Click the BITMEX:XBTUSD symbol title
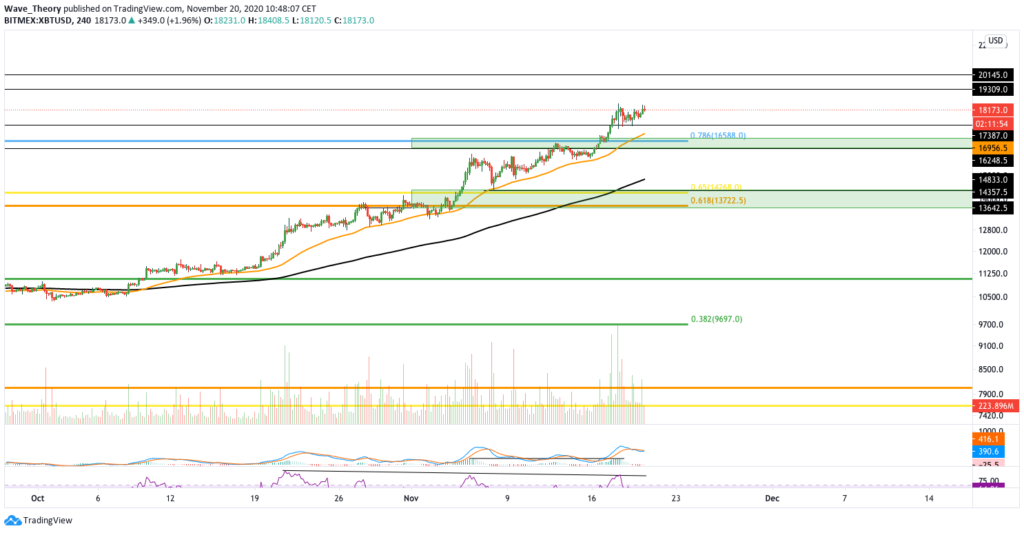The height and width of the screenshot is (533, 1024). [x=38, y=20]
